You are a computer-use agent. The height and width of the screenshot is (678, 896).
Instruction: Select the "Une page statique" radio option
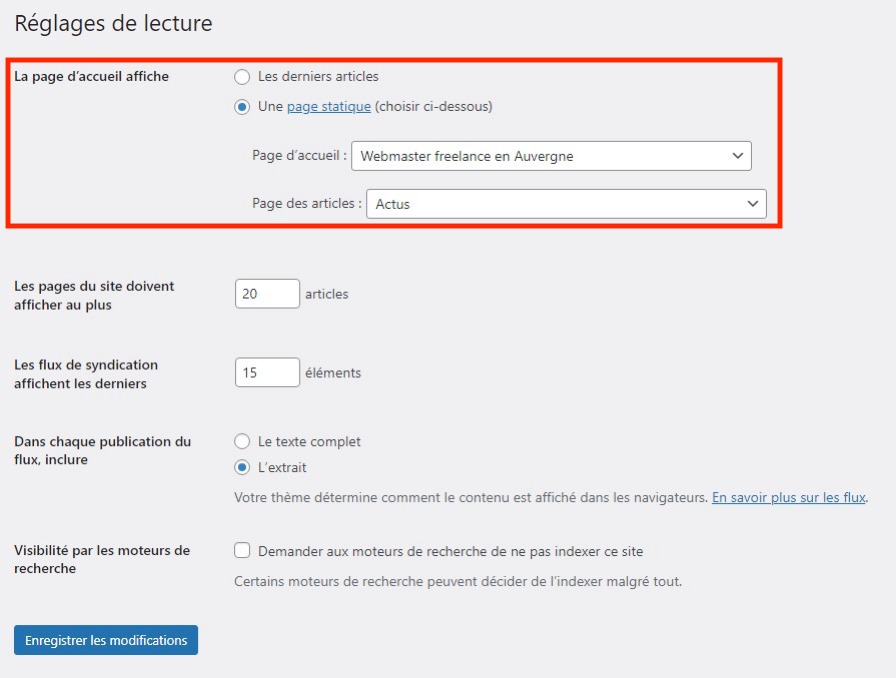point(242,107)
